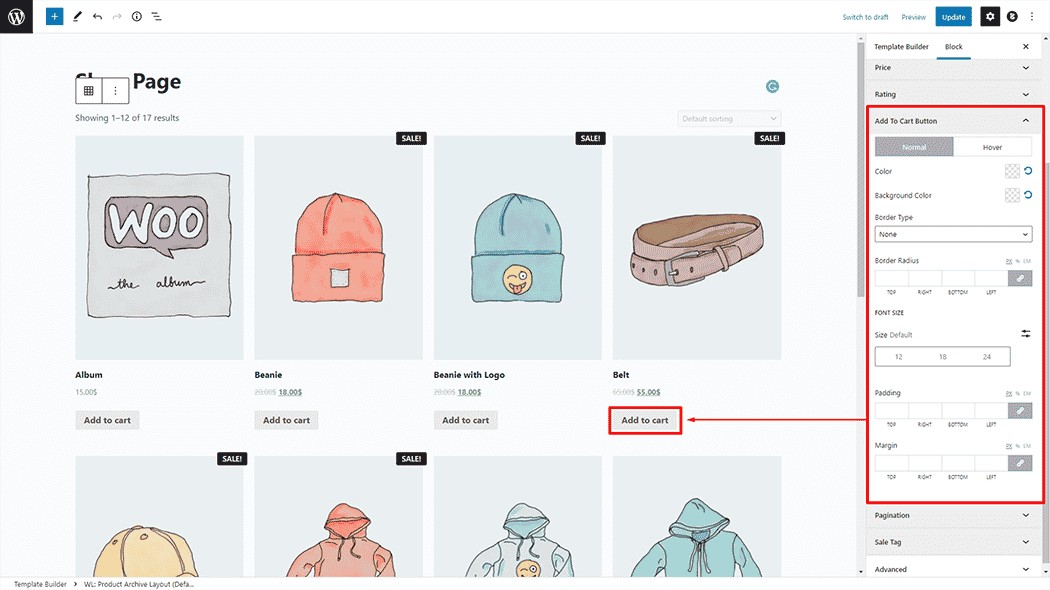Open the Background Color swatch
Image resolution: width=1050 pixels, height=590 pixels.
1012,196
